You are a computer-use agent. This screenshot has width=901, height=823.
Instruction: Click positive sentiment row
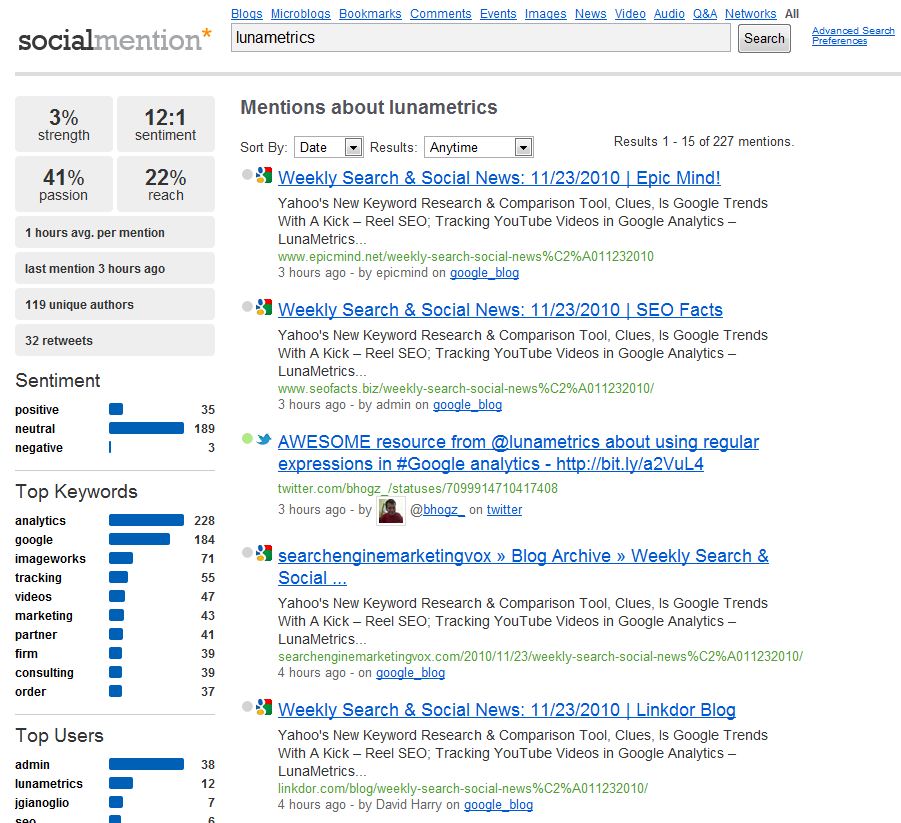(115, 410)
